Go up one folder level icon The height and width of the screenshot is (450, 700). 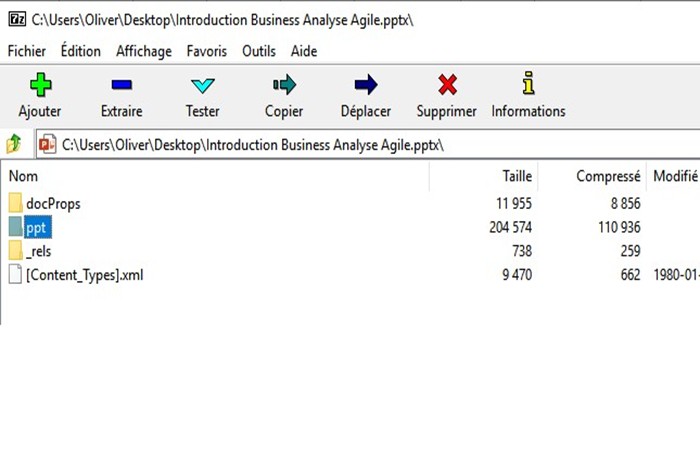point(14,144)
